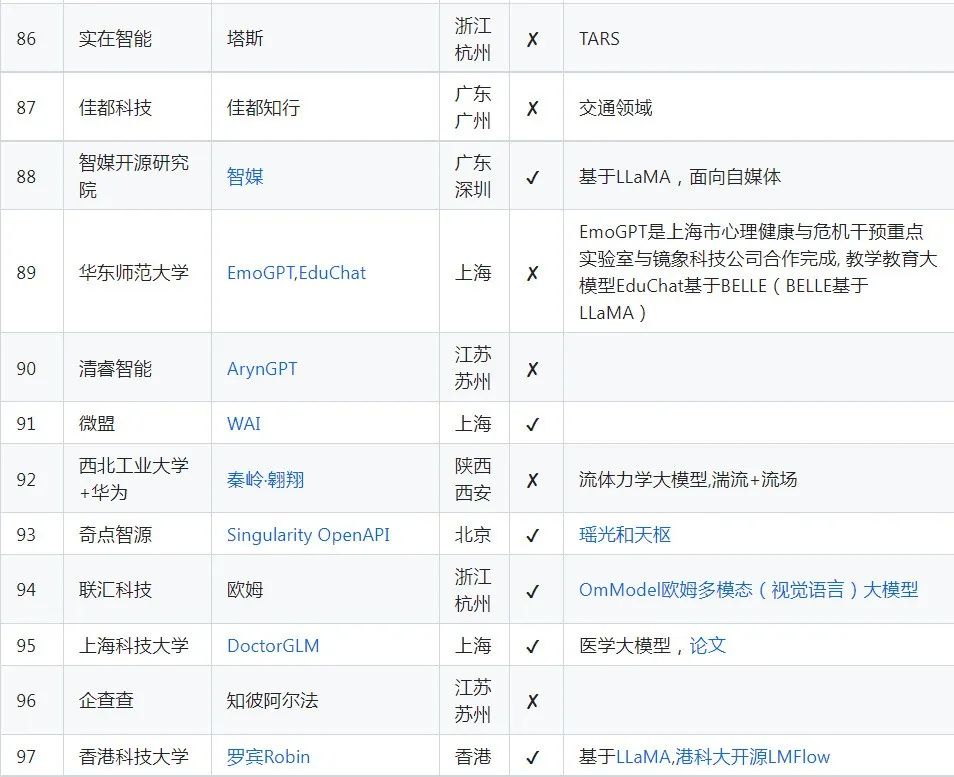Screen dimensions: 954x777
Task: Click the TARS remark text
Action: click(599, 38)
